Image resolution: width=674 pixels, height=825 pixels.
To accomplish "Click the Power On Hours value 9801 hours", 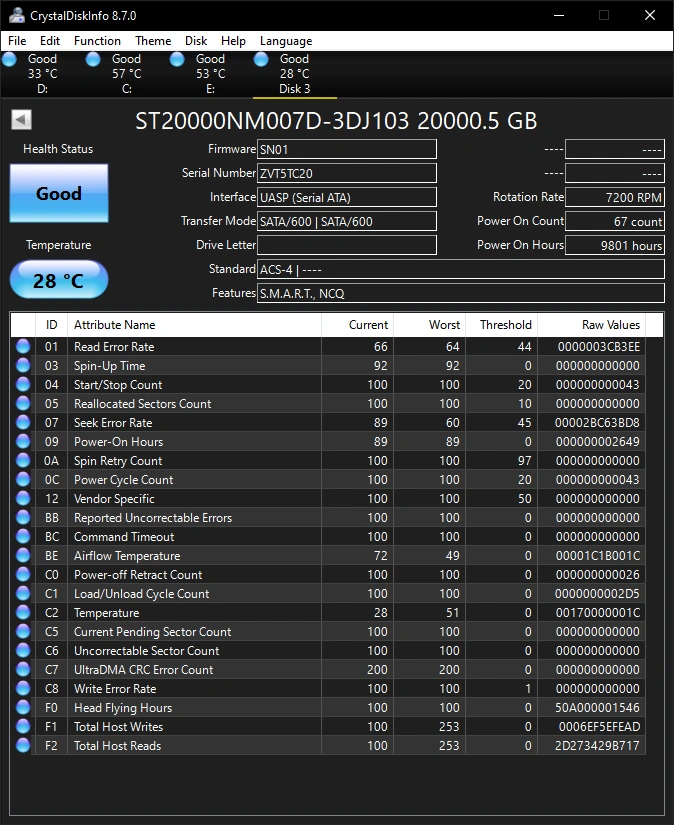I will click(615, 245).
